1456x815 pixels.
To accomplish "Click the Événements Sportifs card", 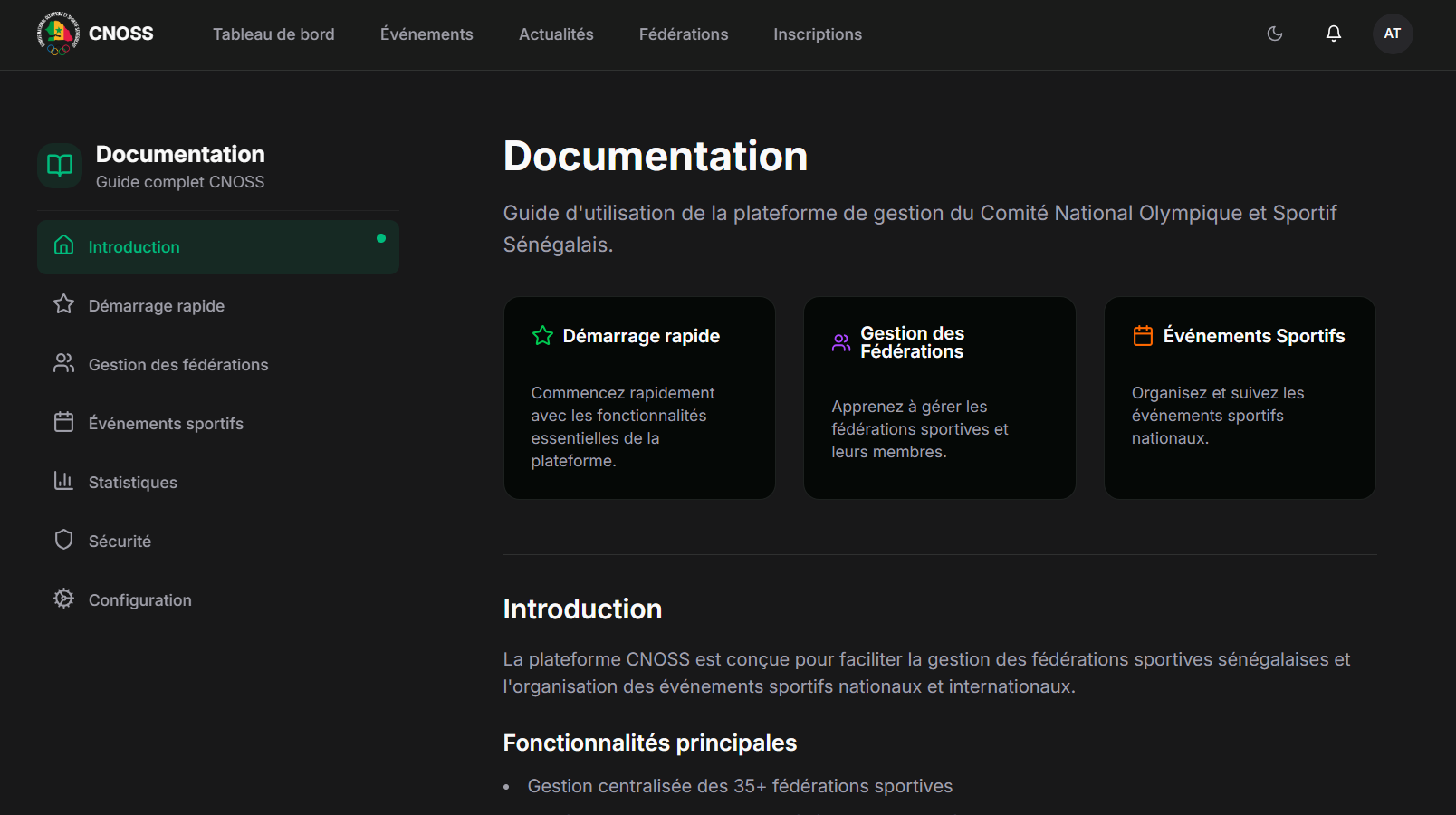I will [1239, 398].
